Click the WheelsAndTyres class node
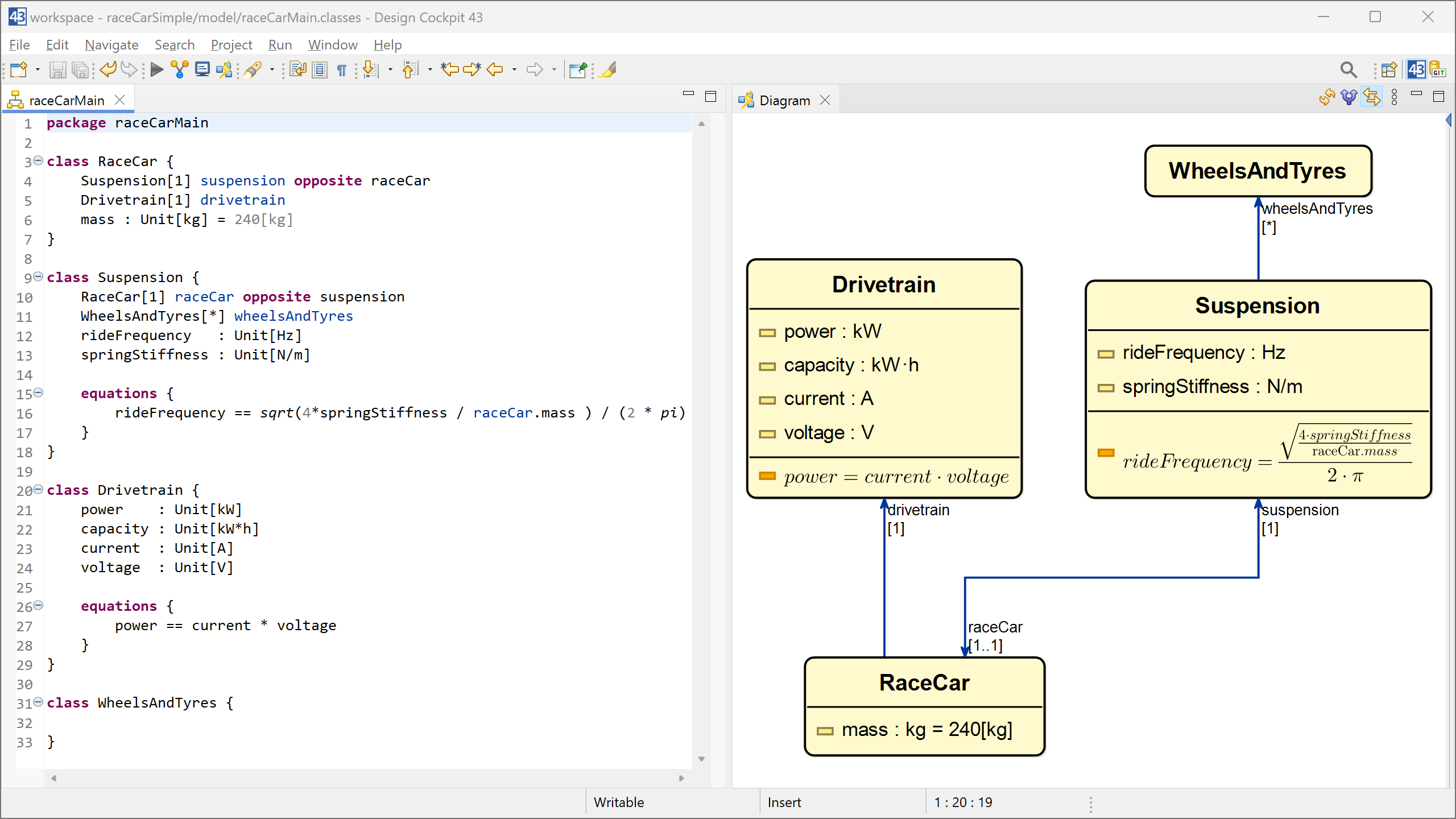 (1258, 171)
